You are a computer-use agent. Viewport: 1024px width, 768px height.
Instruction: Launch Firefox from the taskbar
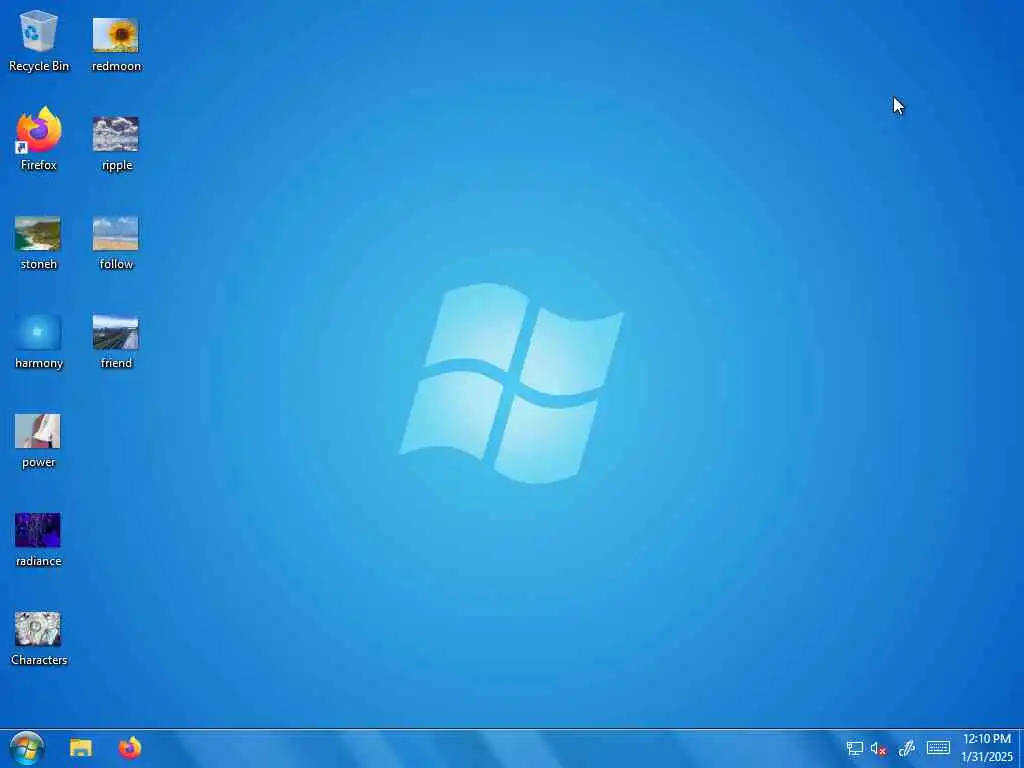pyautogui.click(x=130, y=748)
